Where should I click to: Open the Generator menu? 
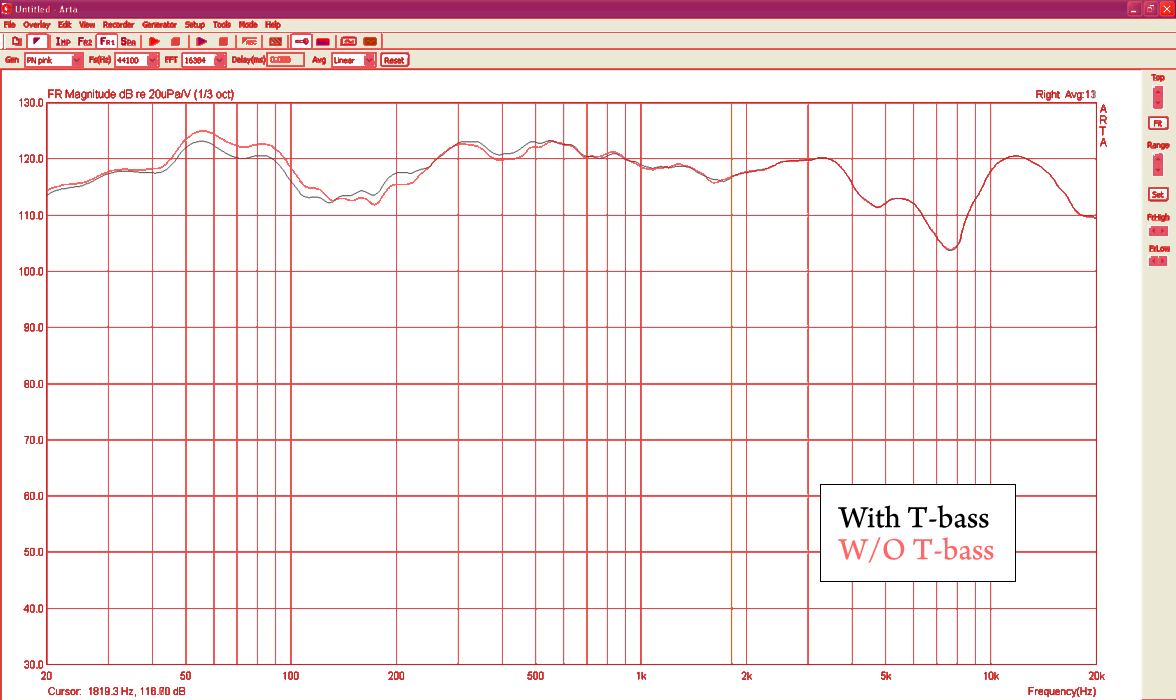pyautogui.click(x=159, y=25)
